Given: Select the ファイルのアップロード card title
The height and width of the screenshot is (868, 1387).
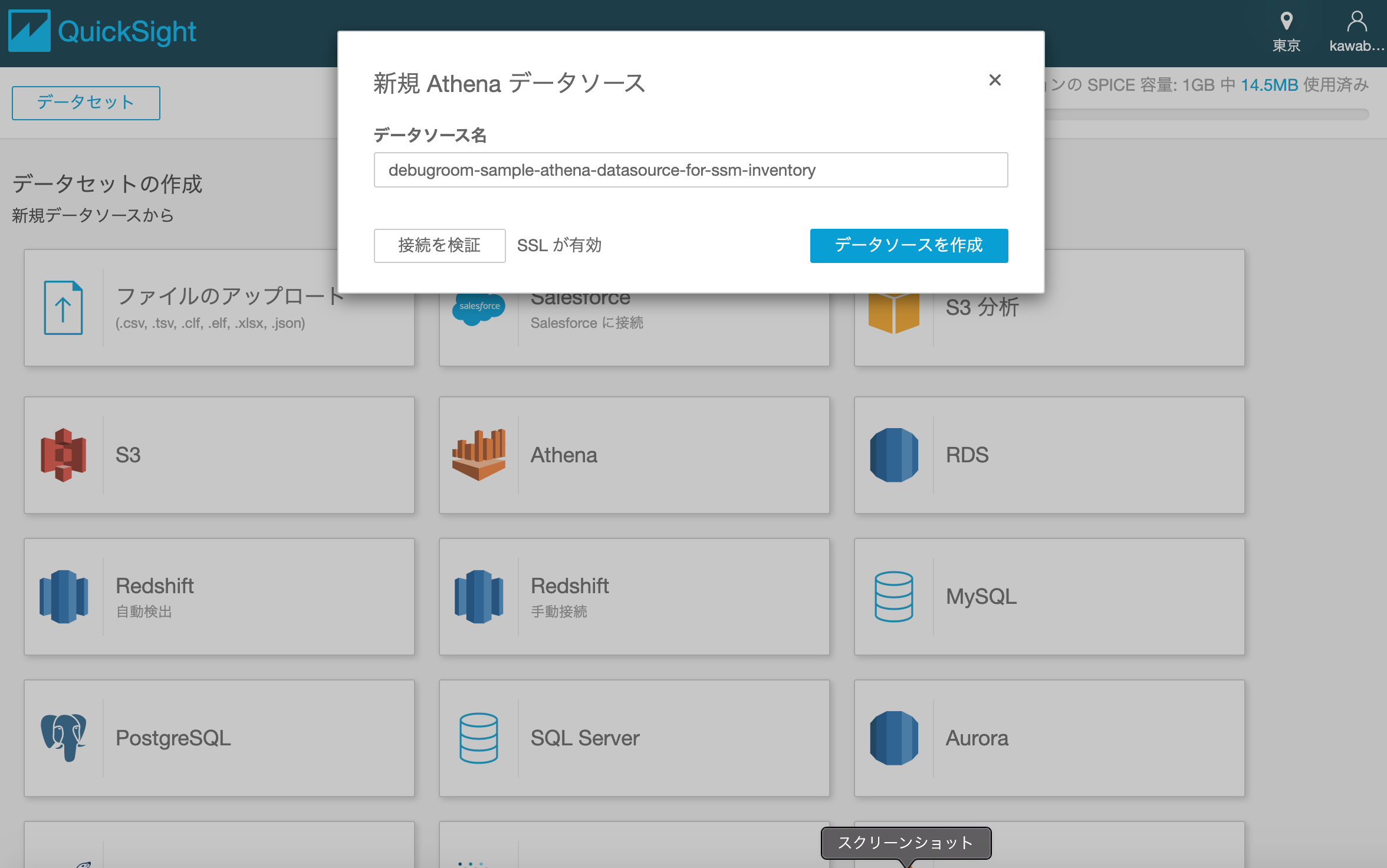Looking at the screenshot, I should point(230,296).
